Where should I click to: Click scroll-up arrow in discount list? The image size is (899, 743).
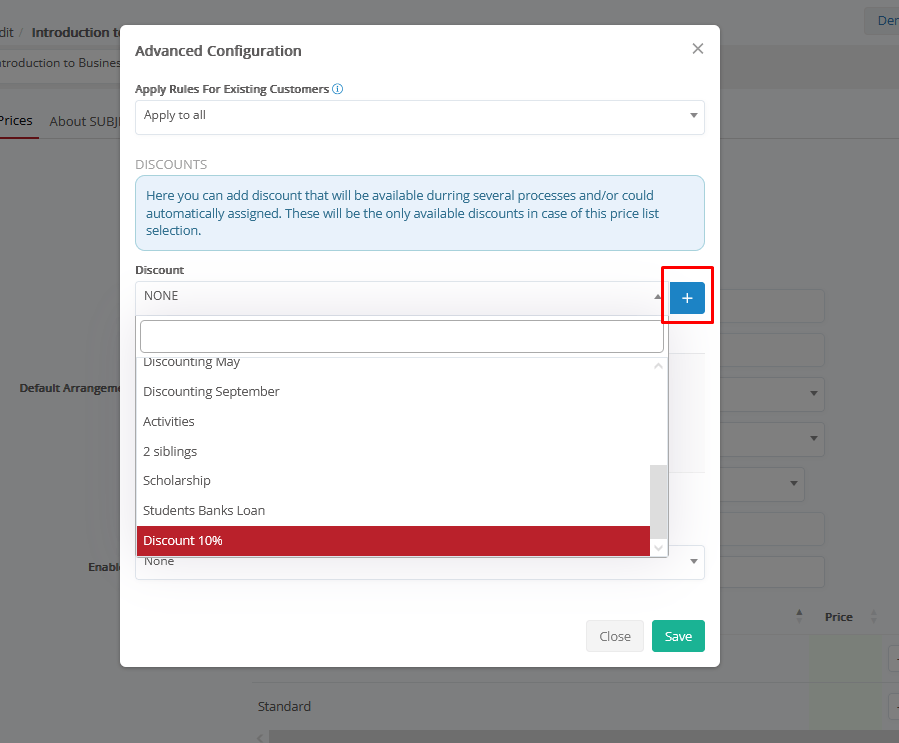(658, 366)
